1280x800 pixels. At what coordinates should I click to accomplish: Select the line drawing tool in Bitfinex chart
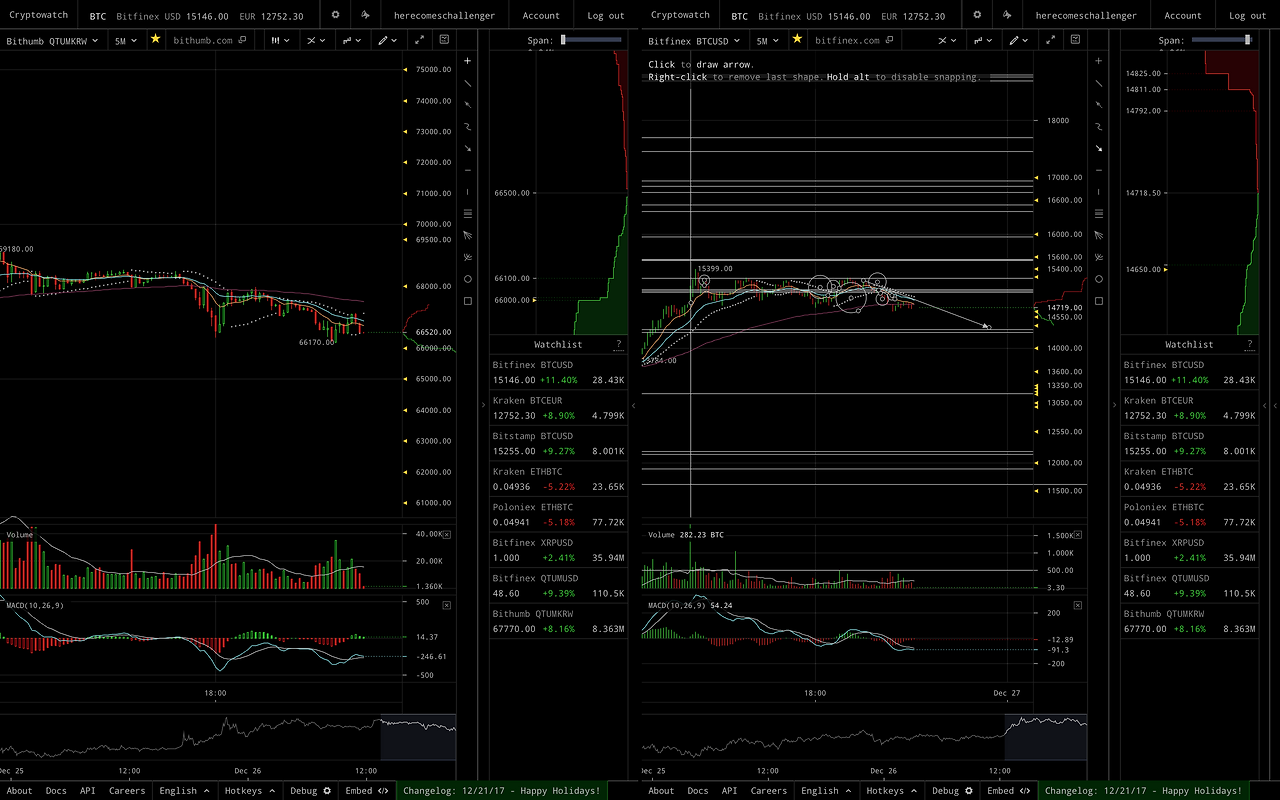(1099, 83)
